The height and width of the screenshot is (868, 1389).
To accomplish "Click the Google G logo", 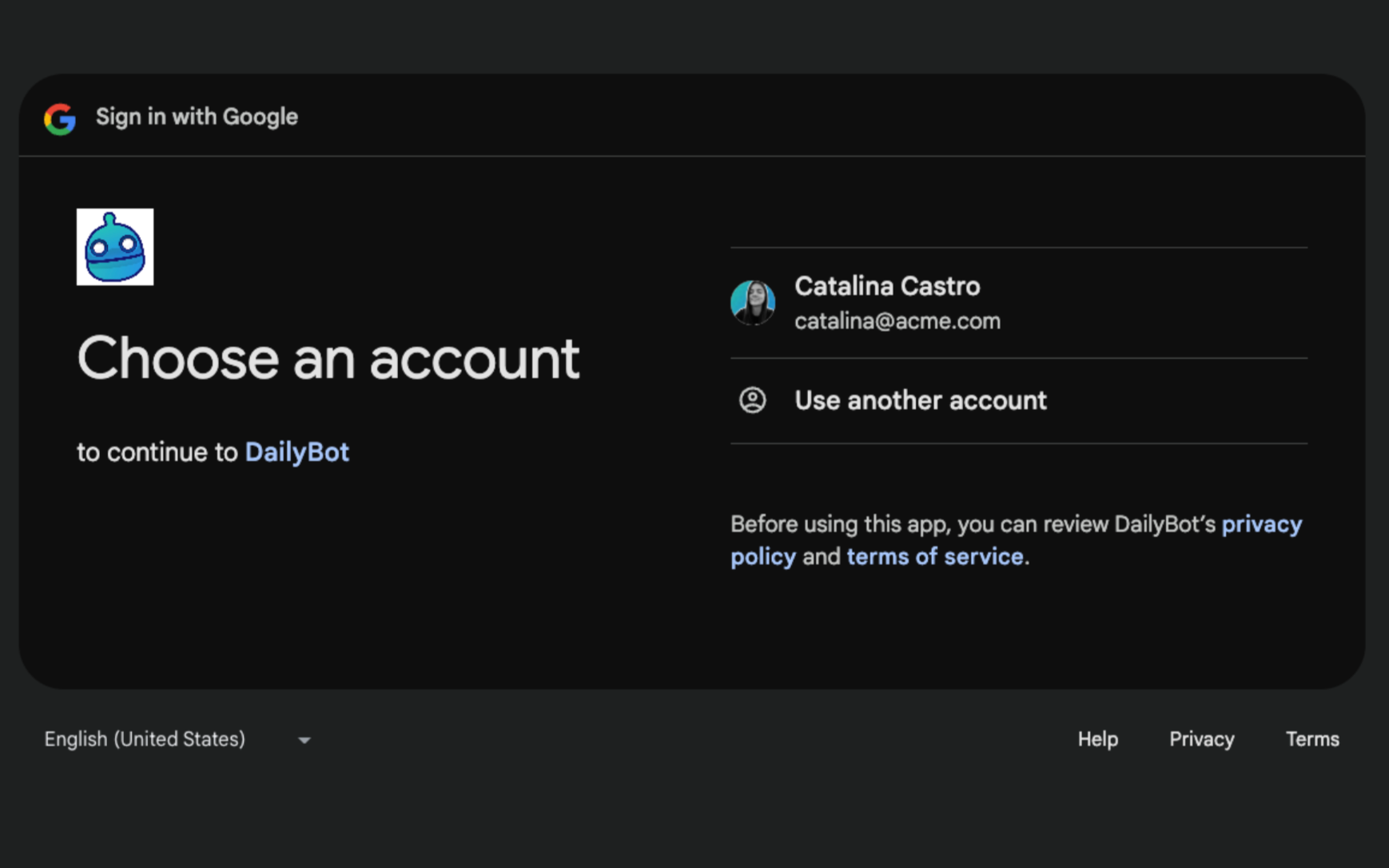I will click(x=60, y=118).
